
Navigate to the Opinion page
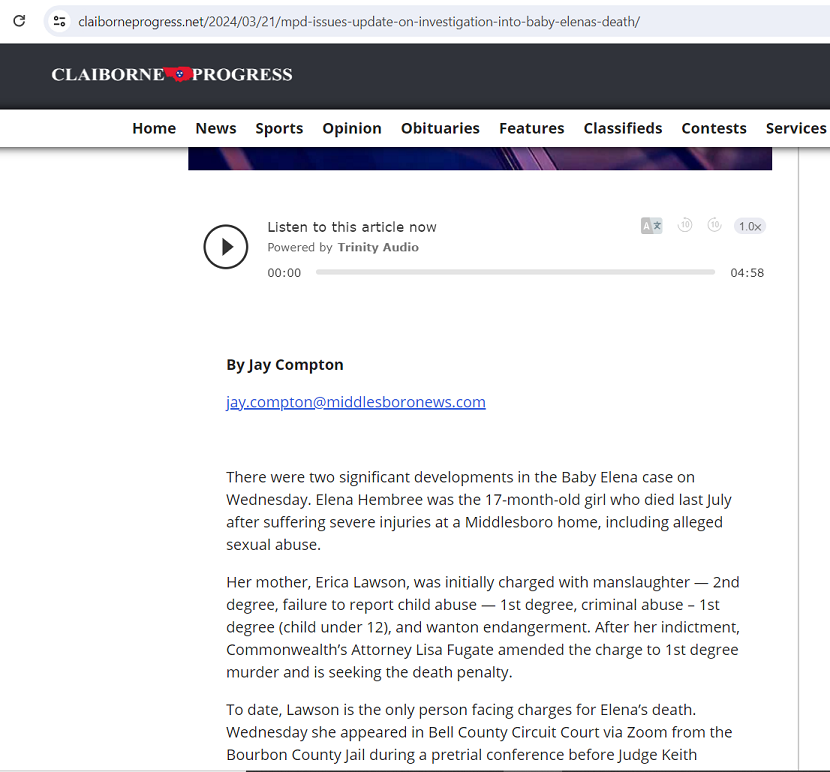tap(352, 128)
